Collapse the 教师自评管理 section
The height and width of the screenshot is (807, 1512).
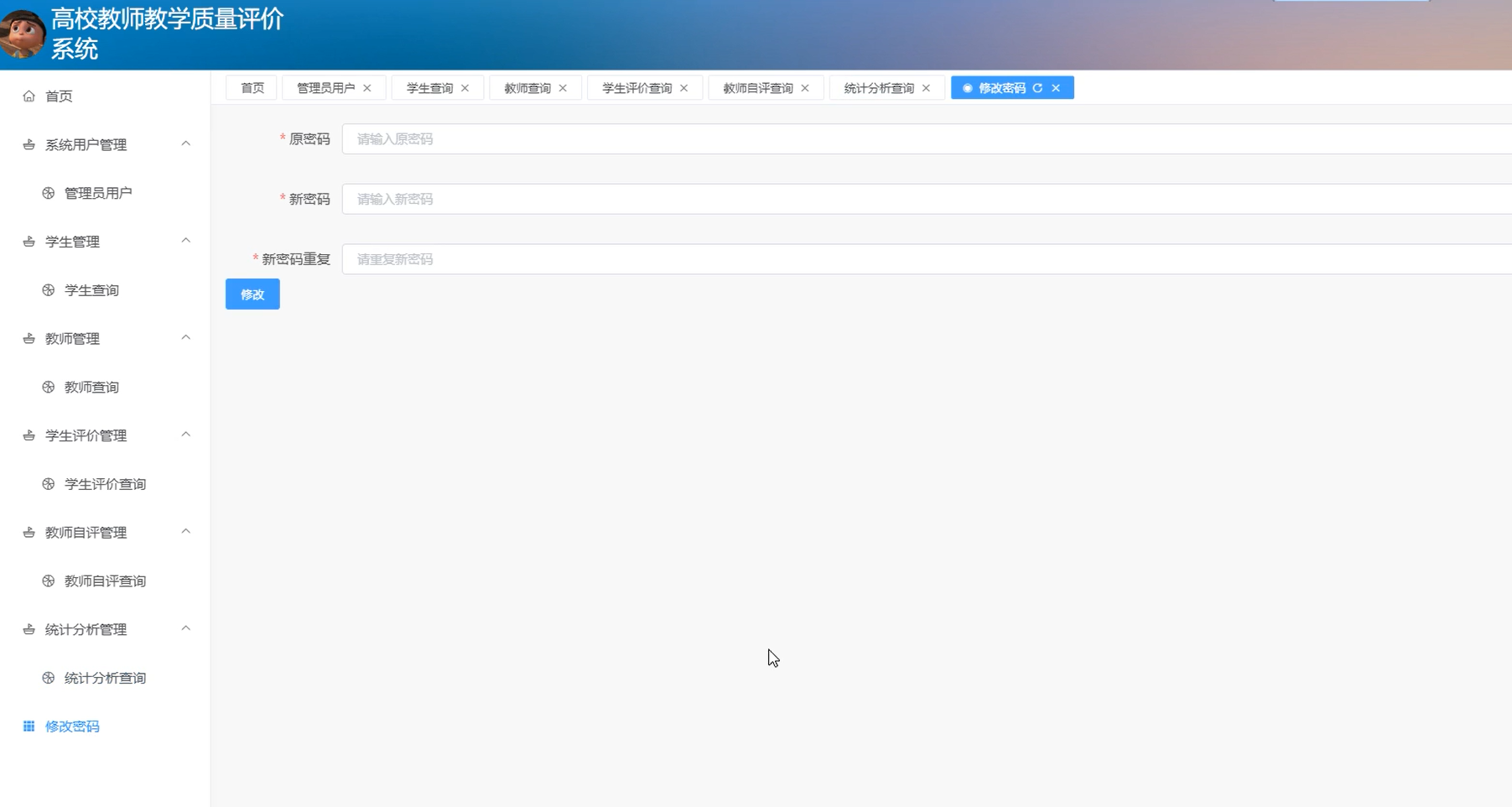[186, 532]
